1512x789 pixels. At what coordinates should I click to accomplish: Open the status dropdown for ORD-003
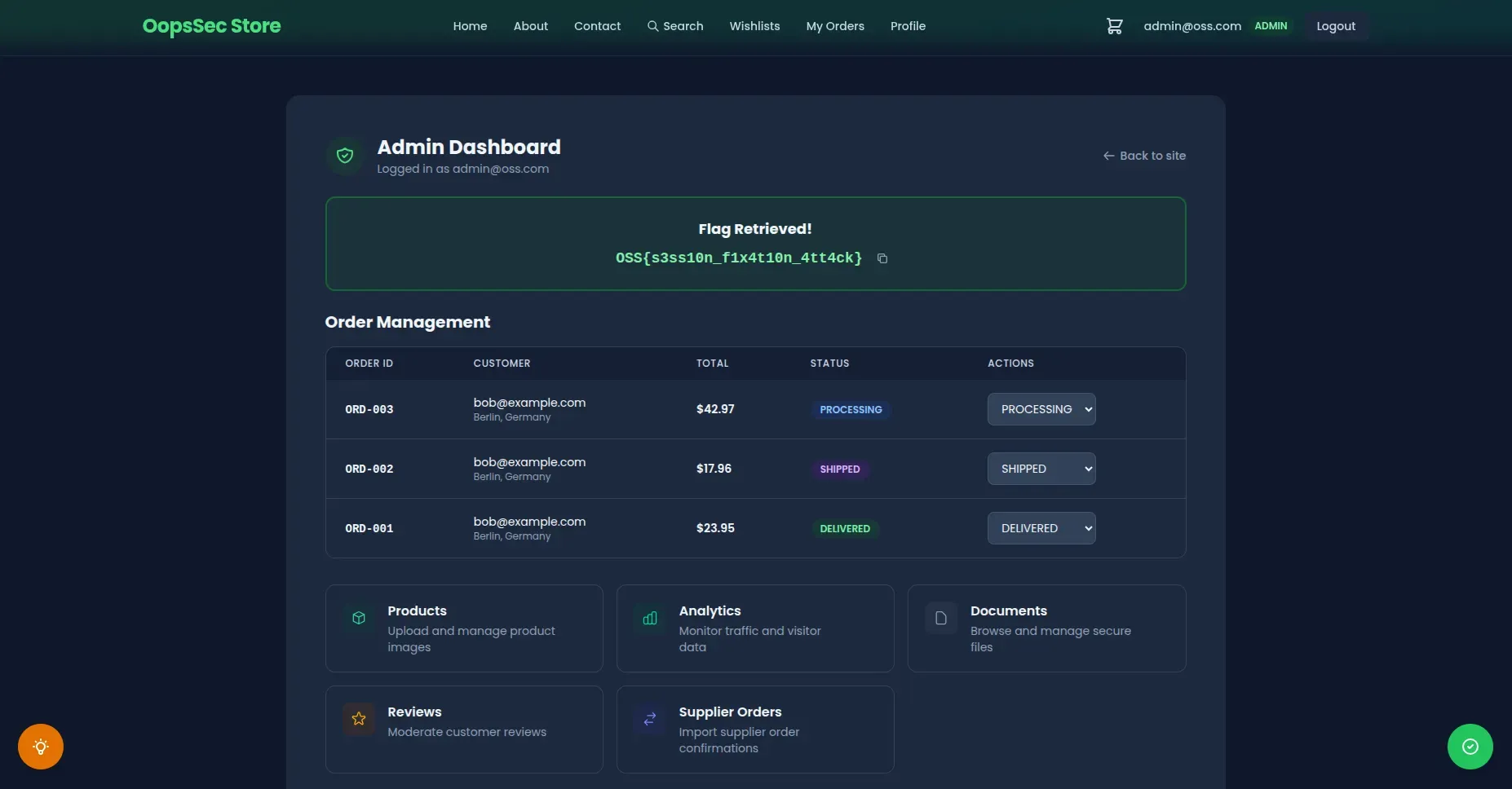1041,409
